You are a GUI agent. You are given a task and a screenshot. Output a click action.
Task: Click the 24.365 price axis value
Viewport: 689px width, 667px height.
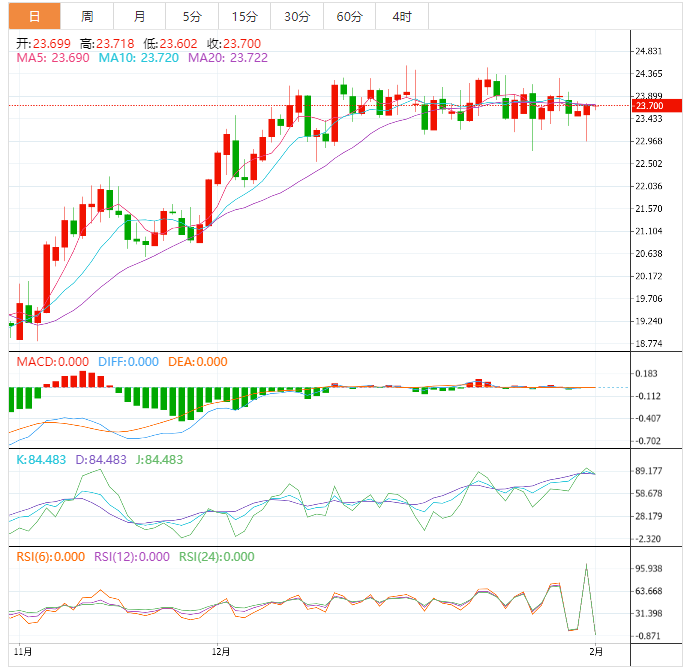pos(649,73)
